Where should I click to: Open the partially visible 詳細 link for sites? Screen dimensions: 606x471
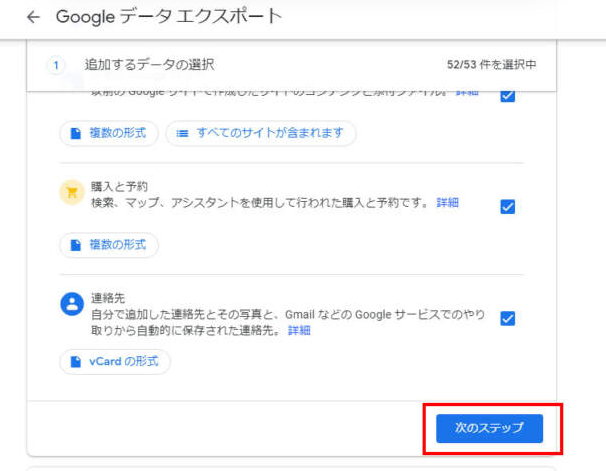(x=467, y=92)
